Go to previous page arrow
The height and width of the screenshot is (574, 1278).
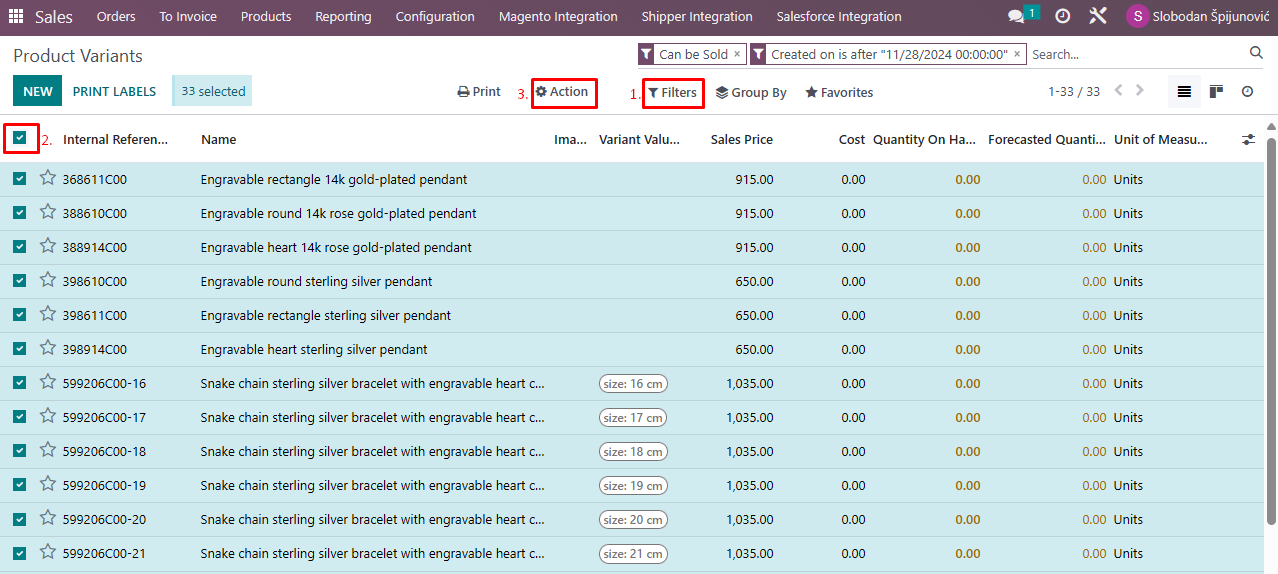coord(1118,91)
